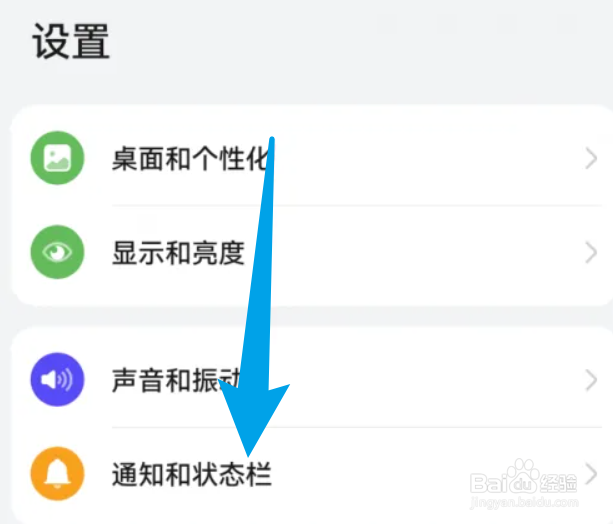
Task: Click empty area of 声音和振动 row
Action: click(x=430, y=380)
